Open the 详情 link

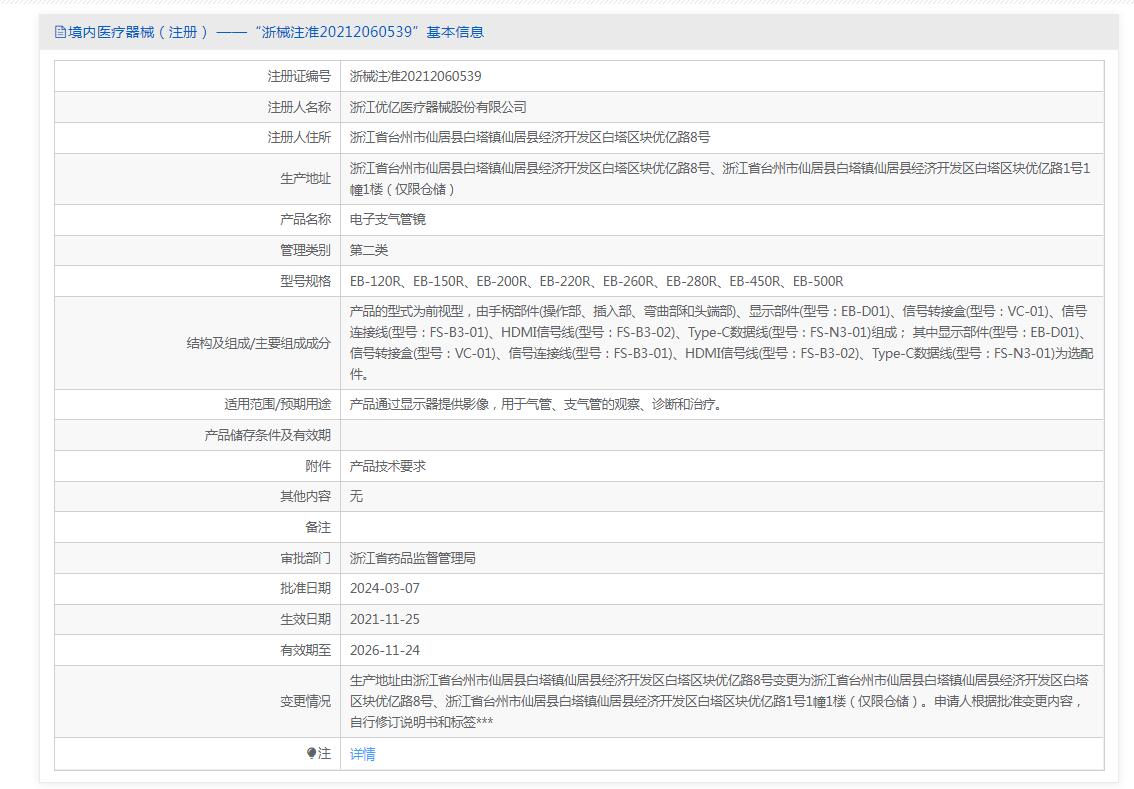coord(362,754)
